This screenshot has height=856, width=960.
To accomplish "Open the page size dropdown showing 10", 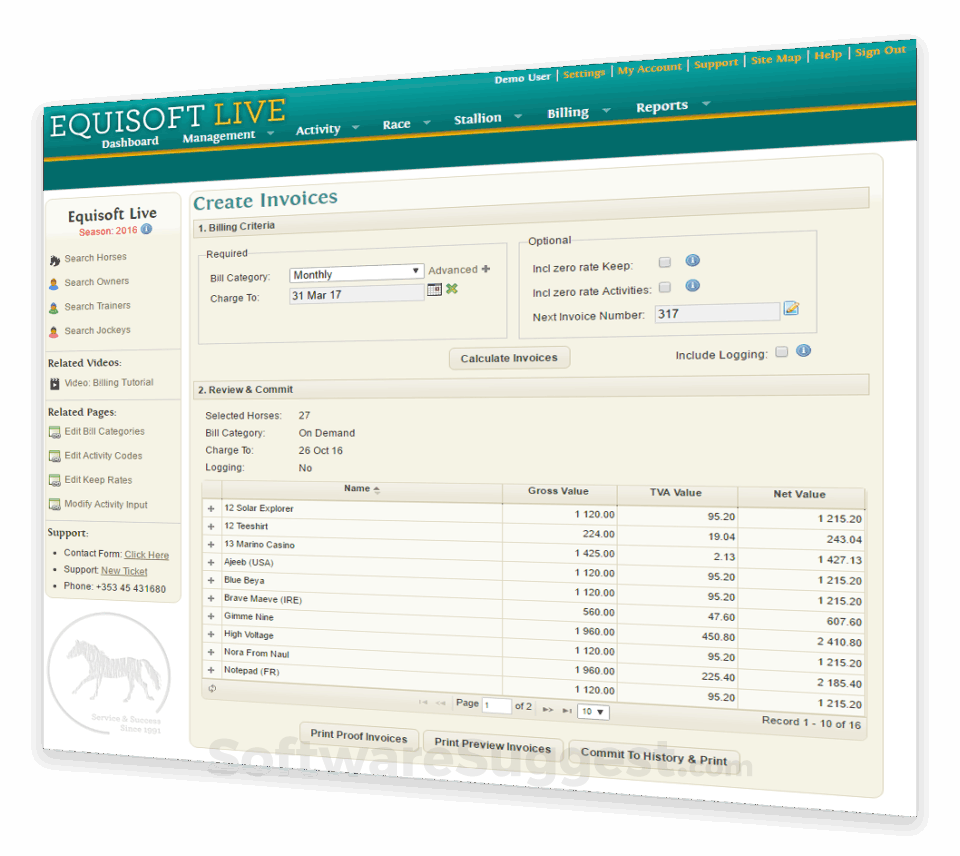I will (595, 711).
